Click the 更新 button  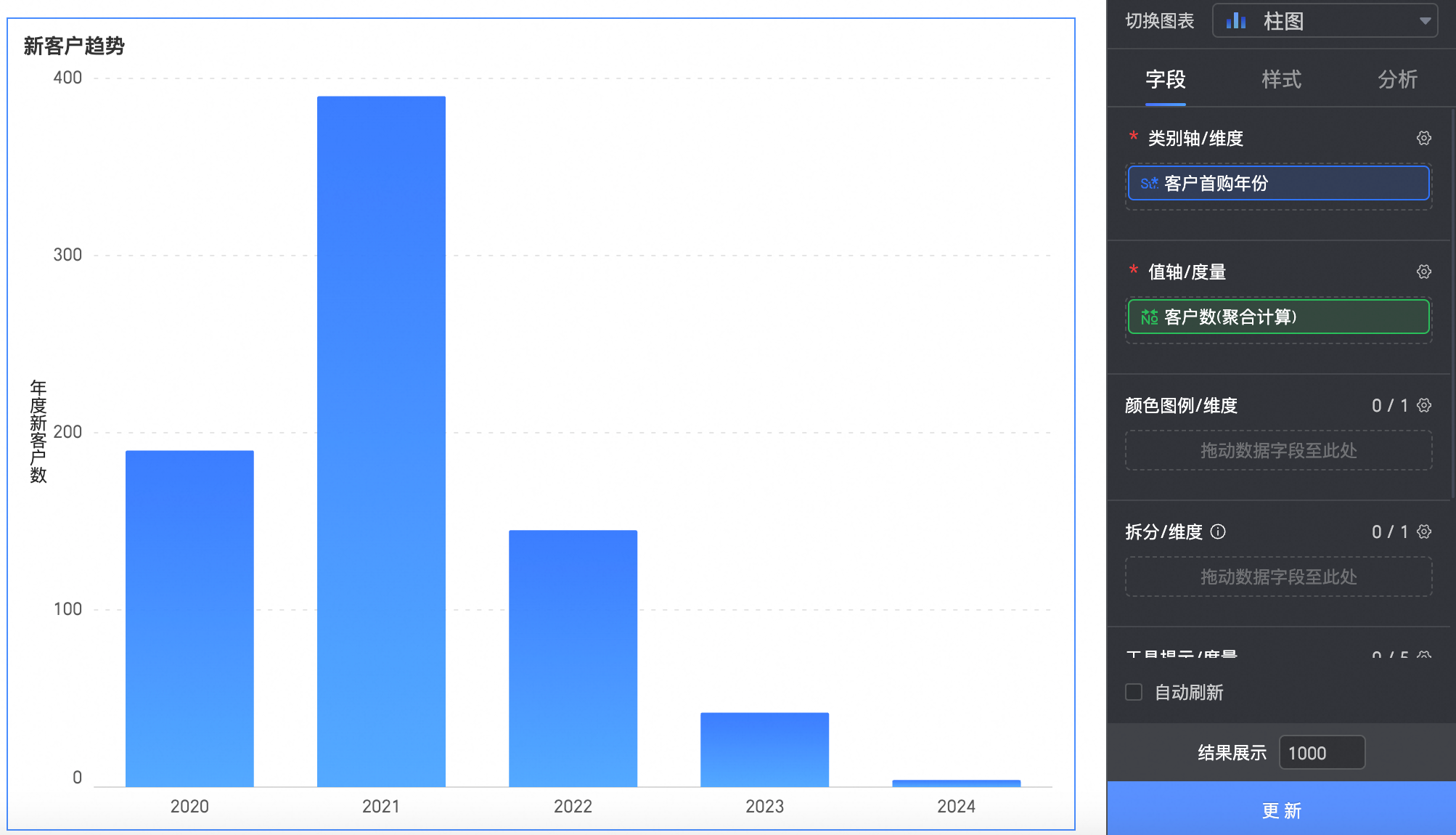(x=1281, y=810)
